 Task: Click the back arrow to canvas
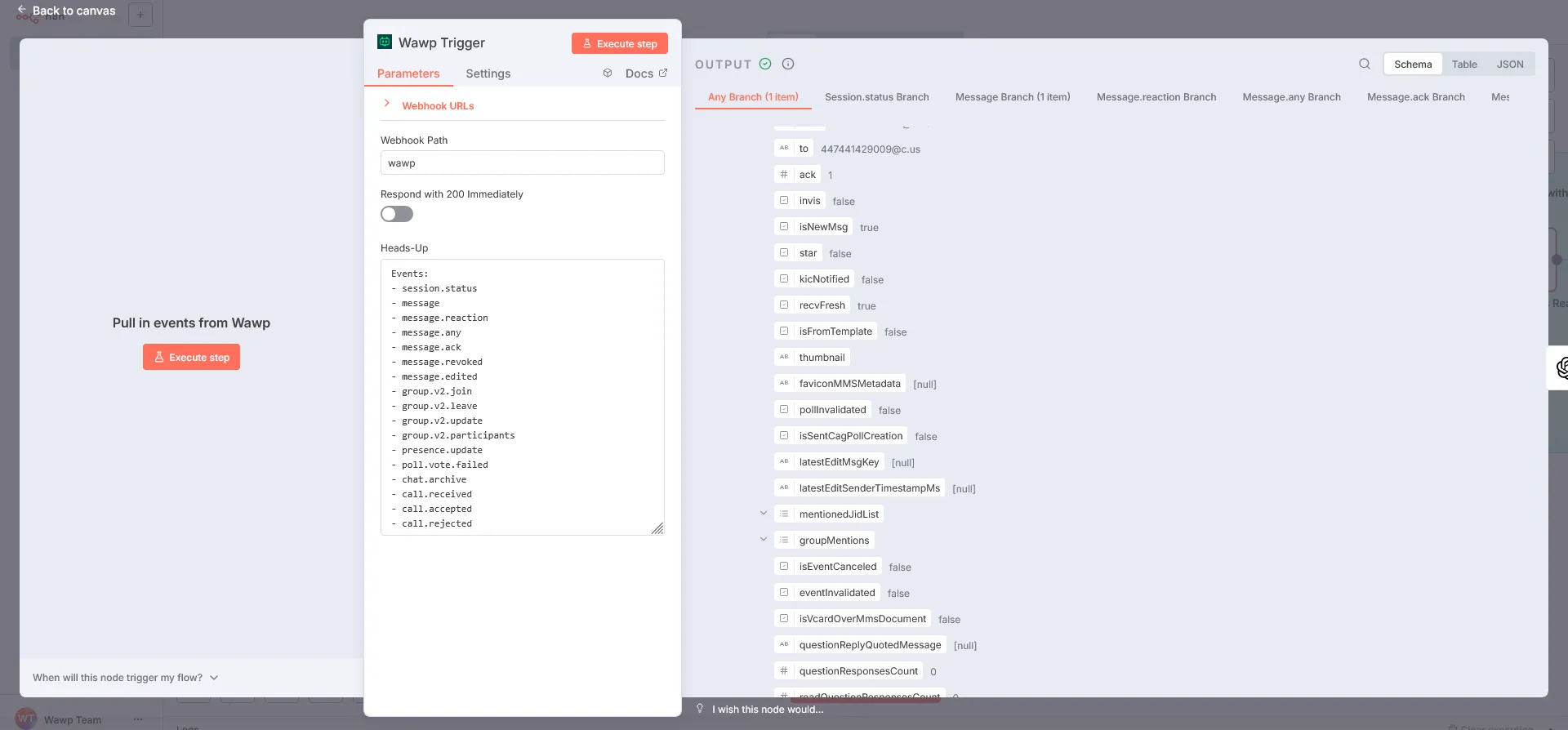[x=22, y=10]
